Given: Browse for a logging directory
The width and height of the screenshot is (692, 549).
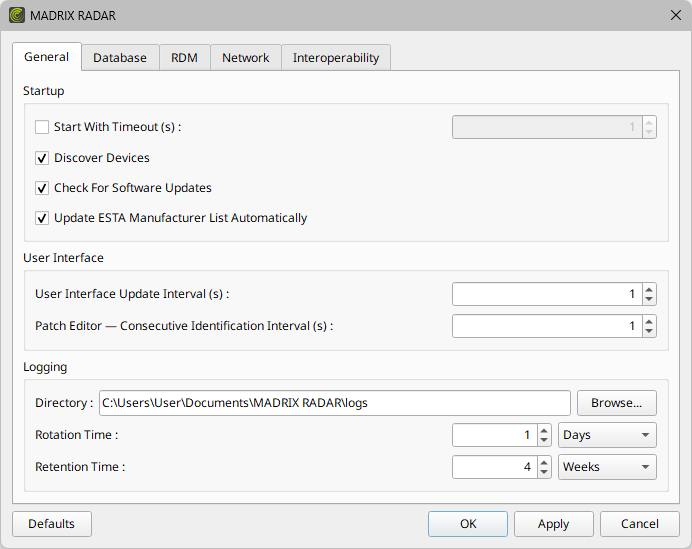Looking at the screenshot, I should pos(617,403).
